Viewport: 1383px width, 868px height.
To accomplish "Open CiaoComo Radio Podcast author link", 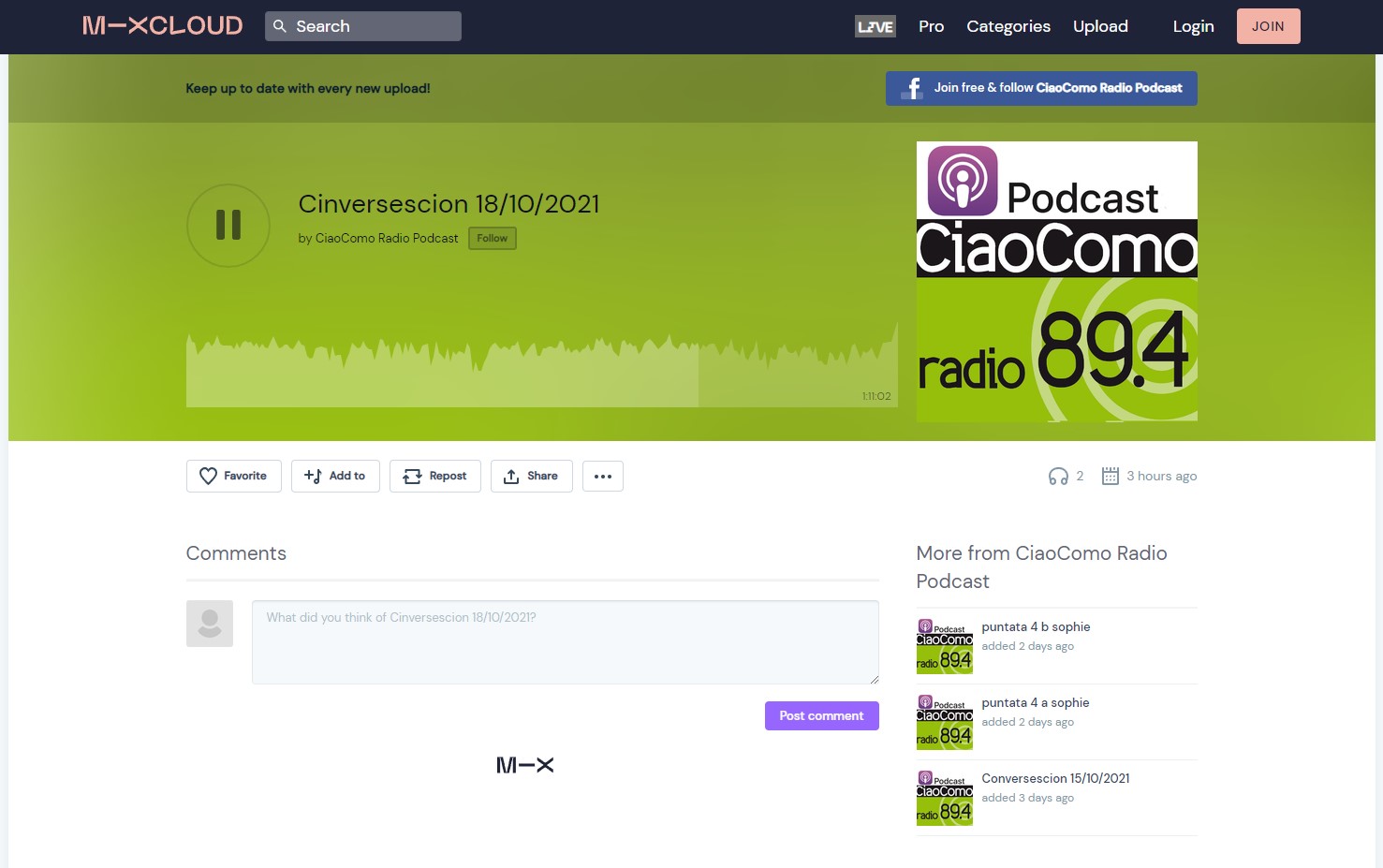I will [x=387, y=238].
